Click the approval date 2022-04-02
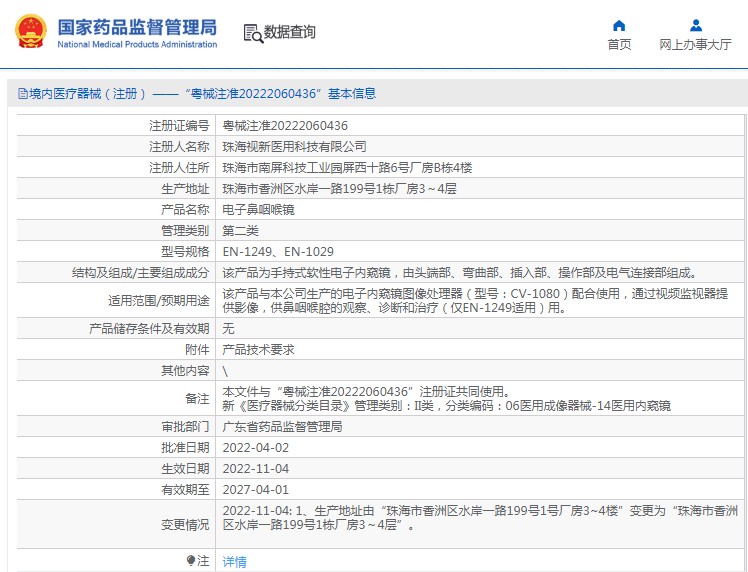This screenshot has height=572, width=748. pos(255,447)
